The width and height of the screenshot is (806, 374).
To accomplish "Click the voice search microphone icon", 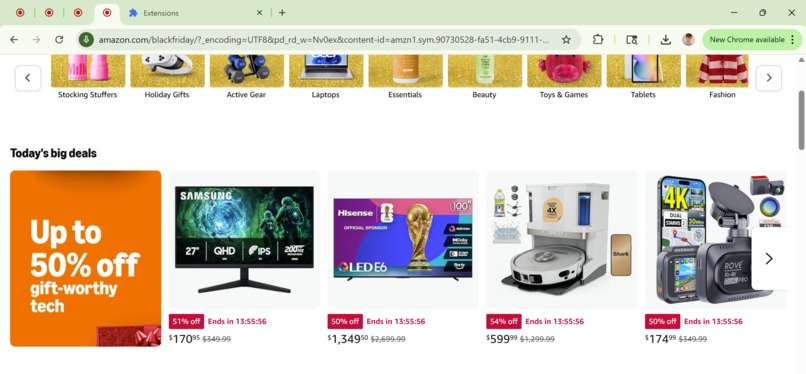I will [86, 40].
